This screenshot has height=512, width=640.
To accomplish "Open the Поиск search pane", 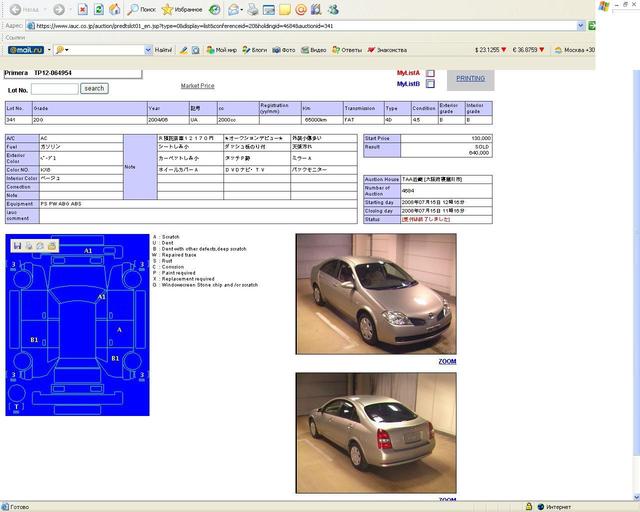I will tap(142, 9).
